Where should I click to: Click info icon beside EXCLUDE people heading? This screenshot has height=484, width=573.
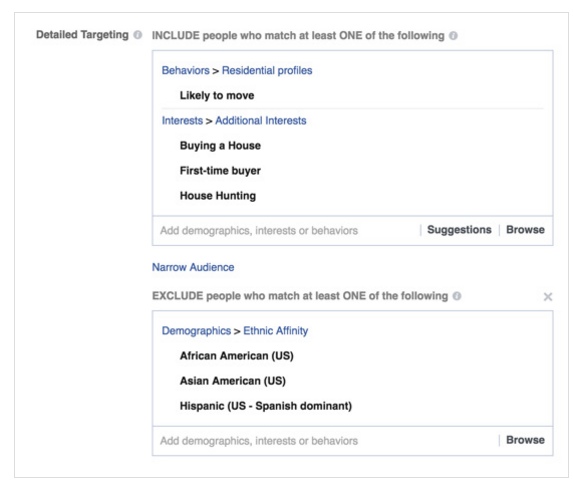(457, 296)
